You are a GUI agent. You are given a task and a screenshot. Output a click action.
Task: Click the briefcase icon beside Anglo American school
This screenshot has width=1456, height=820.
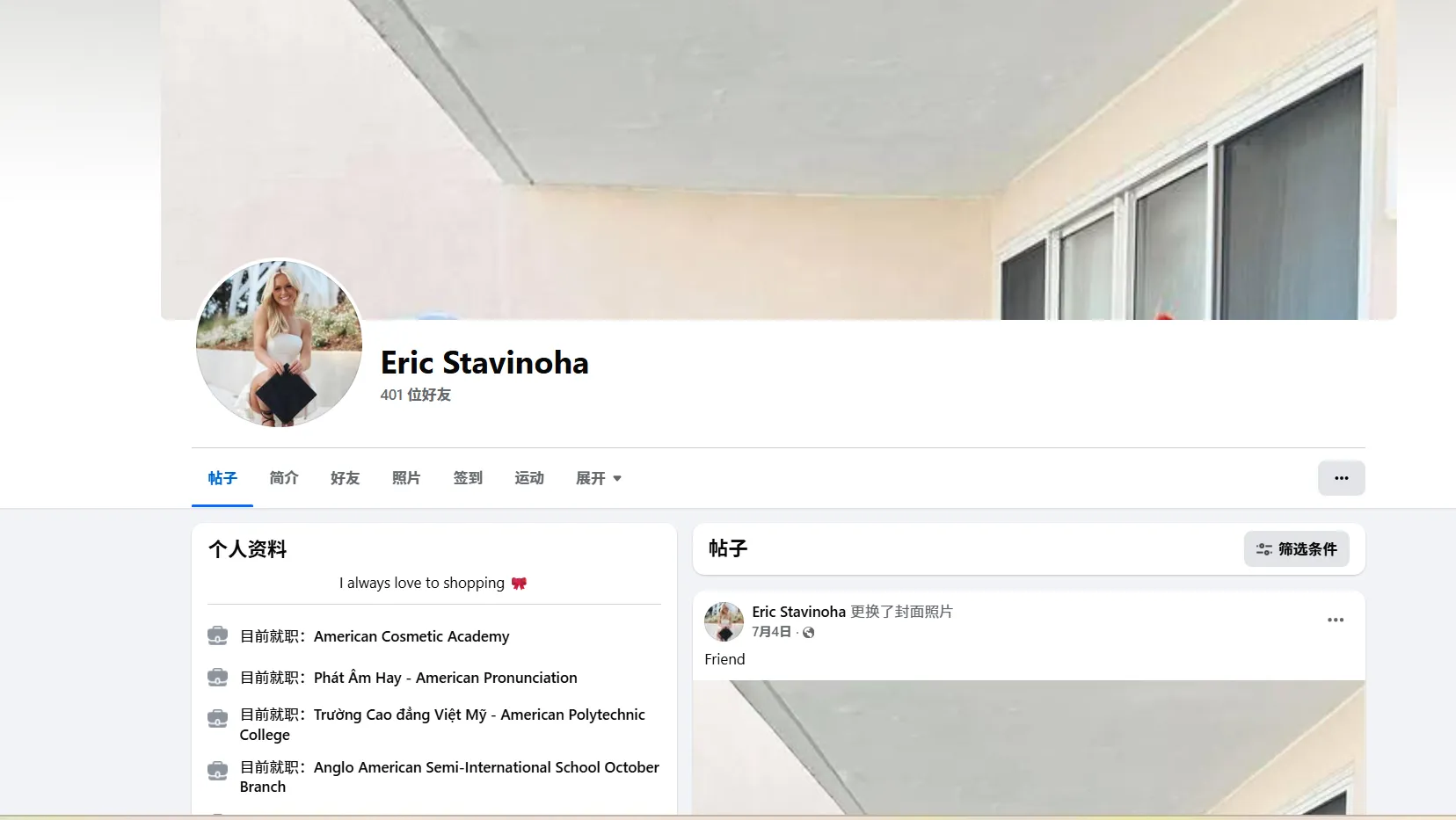coord(217,771)
